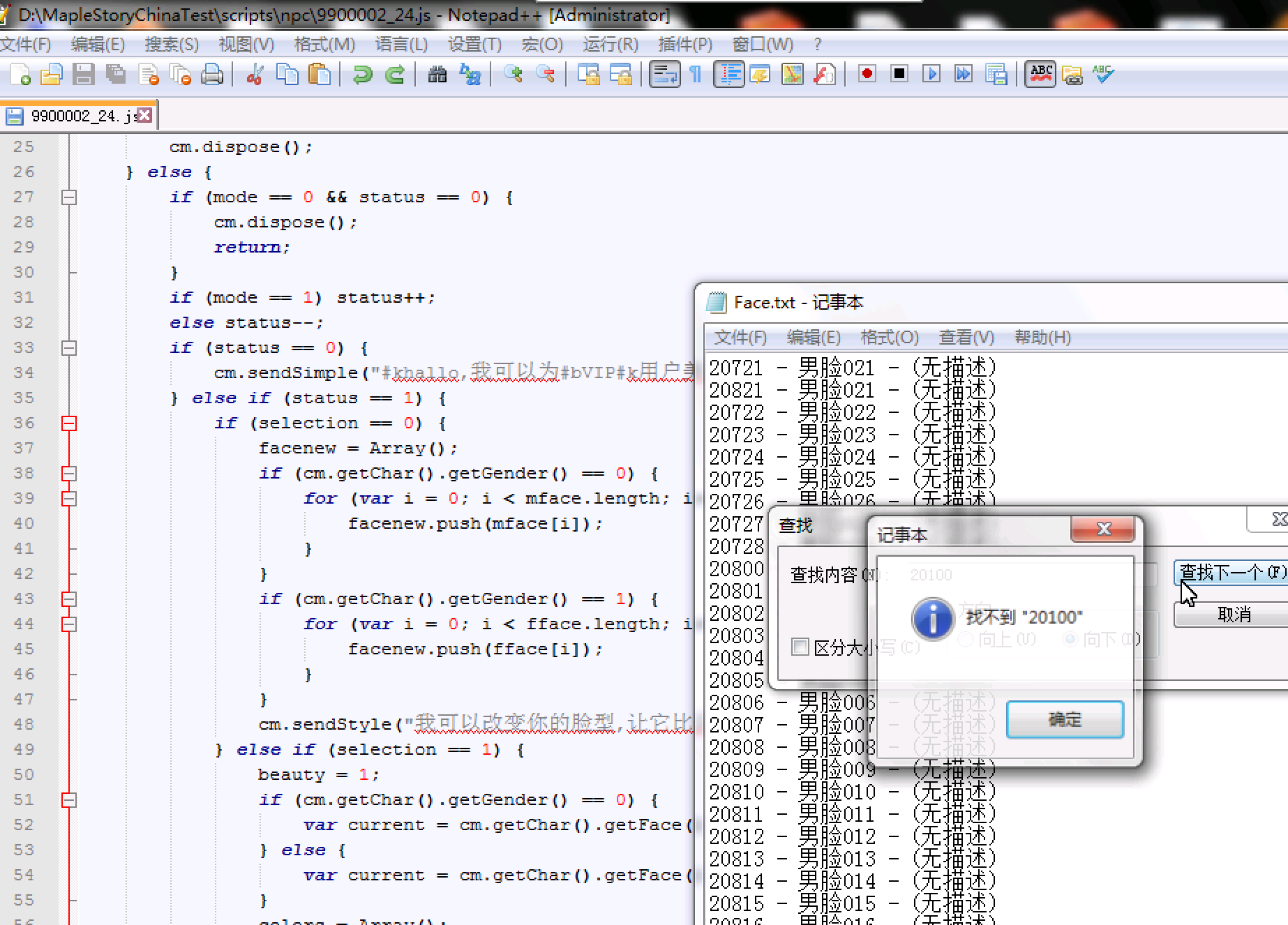
Task: Close the 9900002_24.js tab
Action: click(144, 115)
